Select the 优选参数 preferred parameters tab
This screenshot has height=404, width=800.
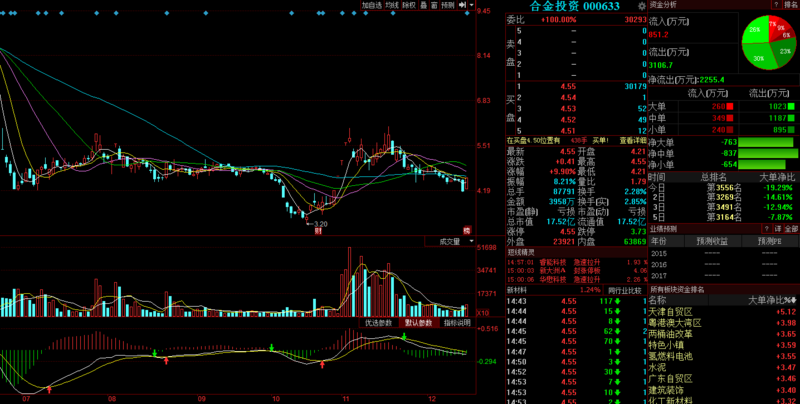pos(379,323)
